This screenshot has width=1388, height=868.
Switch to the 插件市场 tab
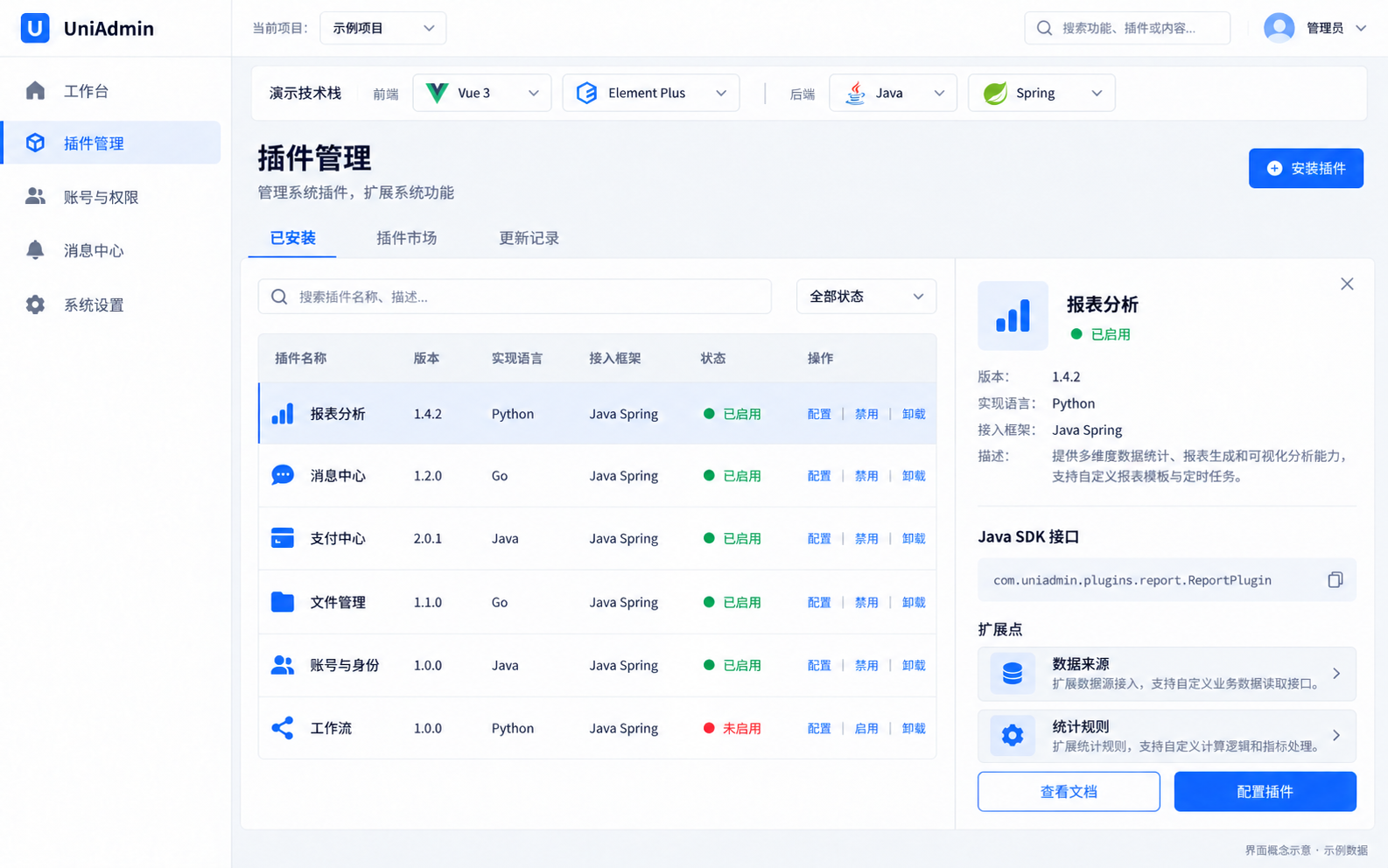406,238
